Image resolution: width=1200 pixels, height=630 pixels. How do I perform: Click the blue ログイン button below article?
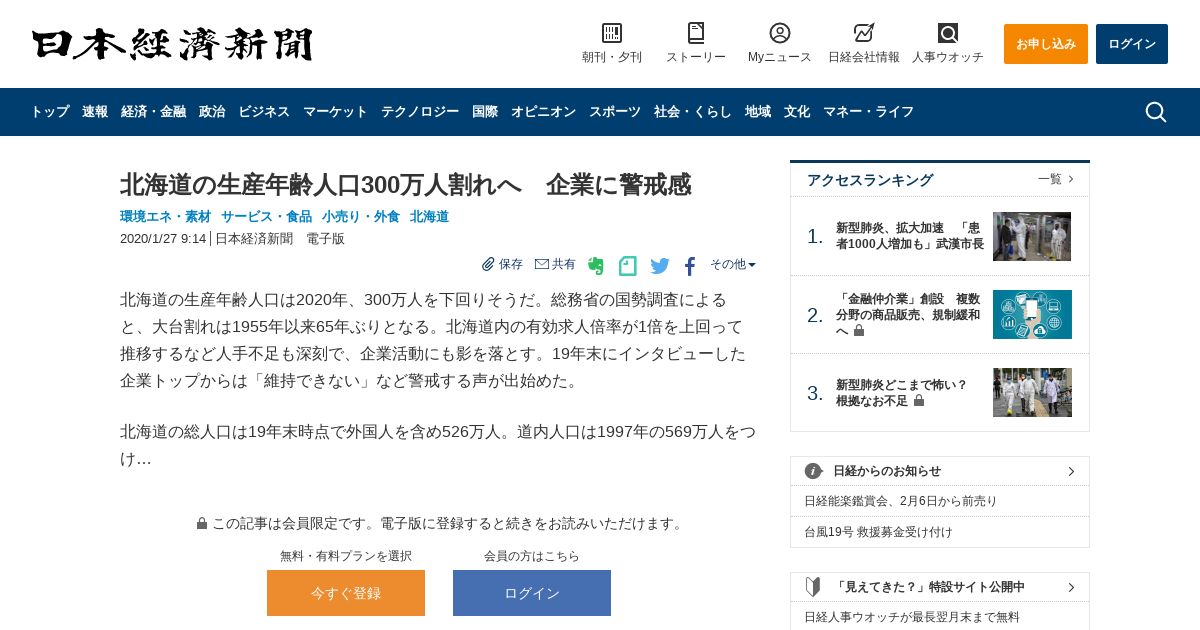(532, 593)
